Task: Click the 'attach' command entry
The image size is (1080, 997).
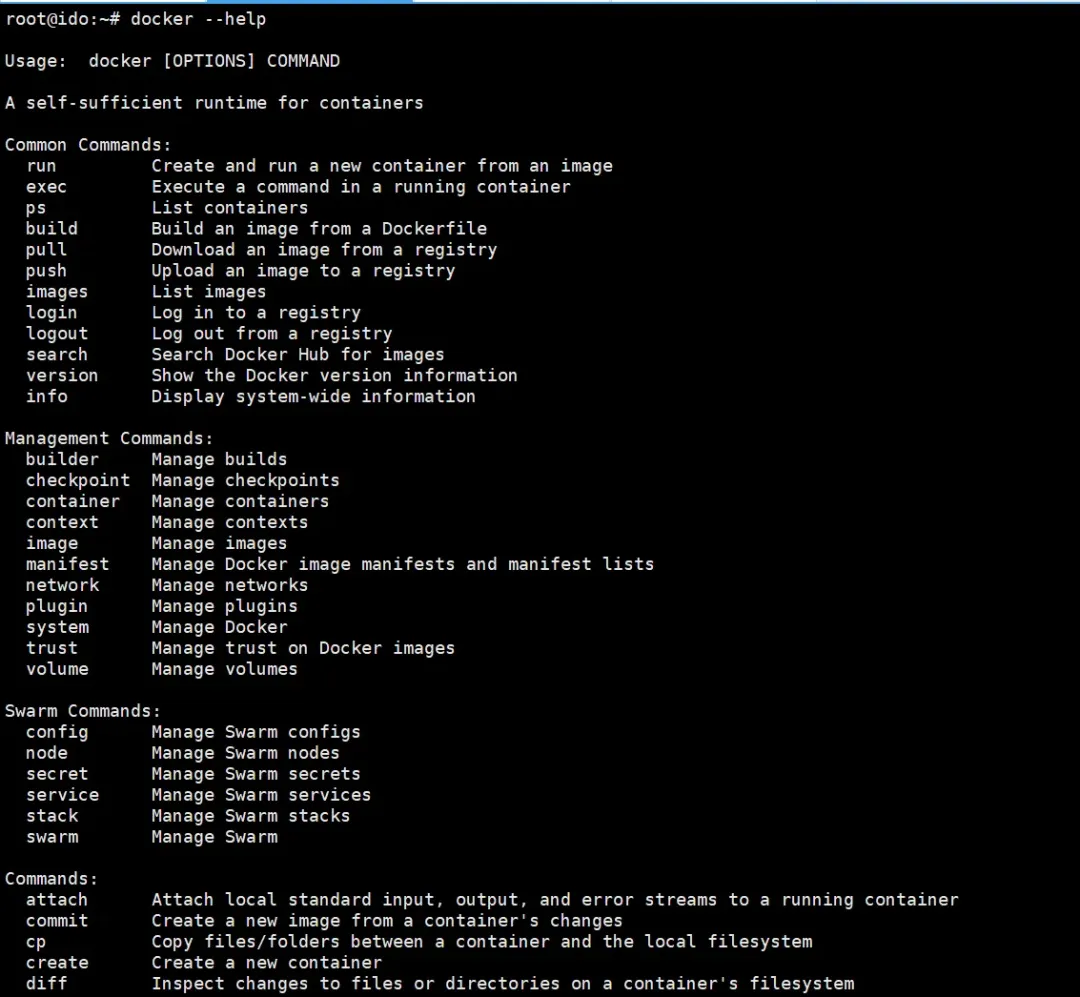Action: click(57, 900)
